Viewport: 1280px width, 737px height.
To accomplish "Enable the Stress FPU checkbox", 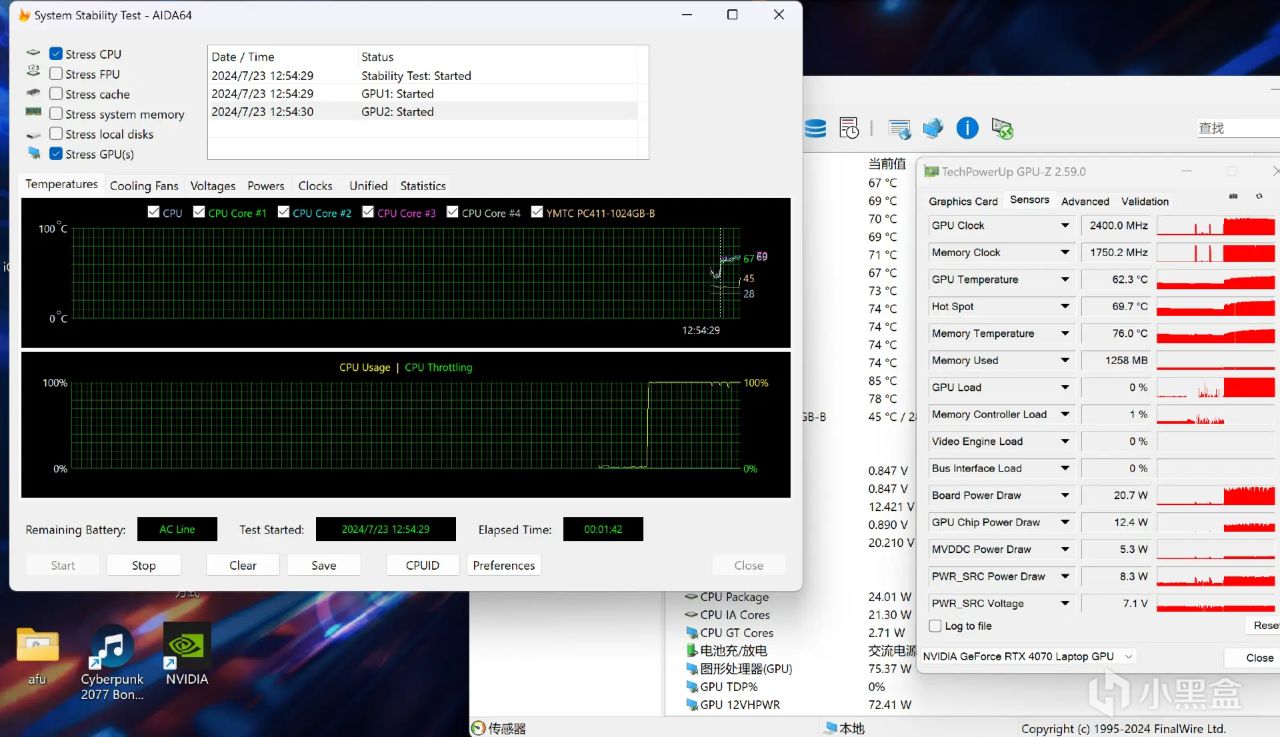I will tap(56, 74).
